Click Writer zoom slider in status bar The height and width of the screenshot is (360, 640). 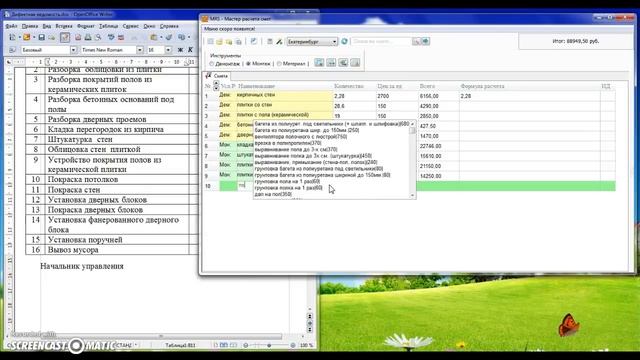pos(269,345)
